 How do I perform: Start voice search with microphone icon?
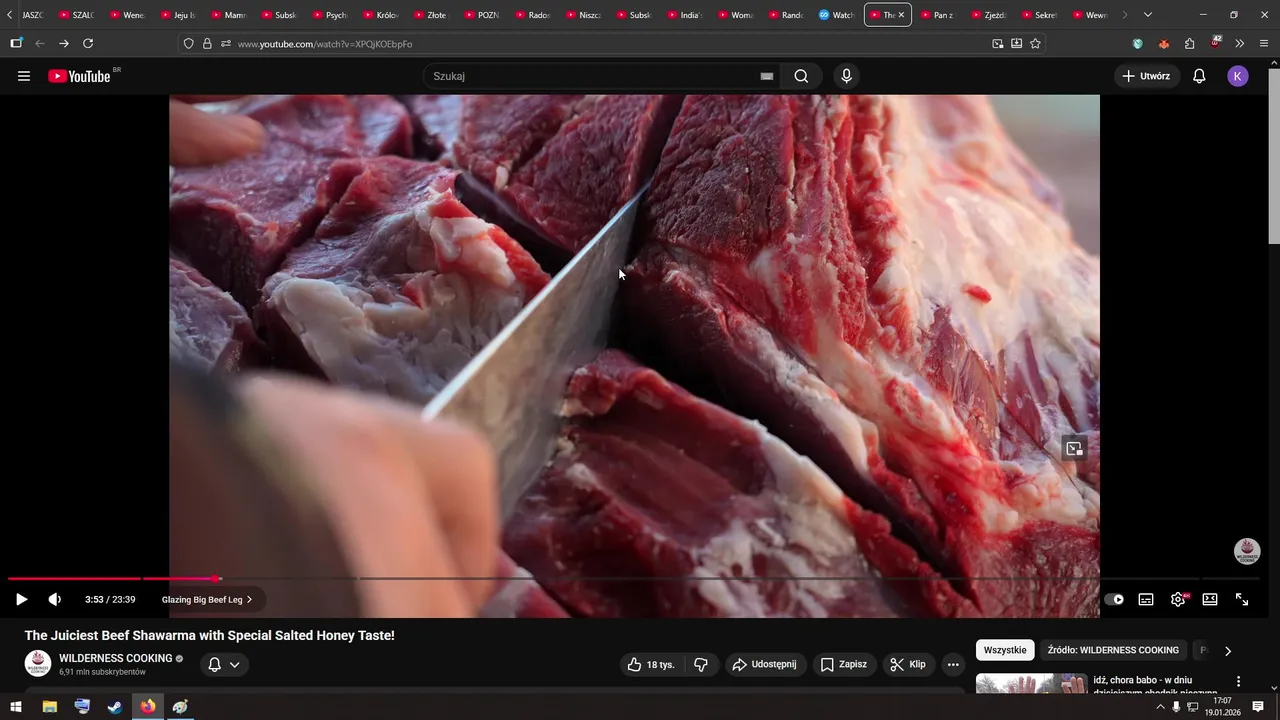(847, 76)
